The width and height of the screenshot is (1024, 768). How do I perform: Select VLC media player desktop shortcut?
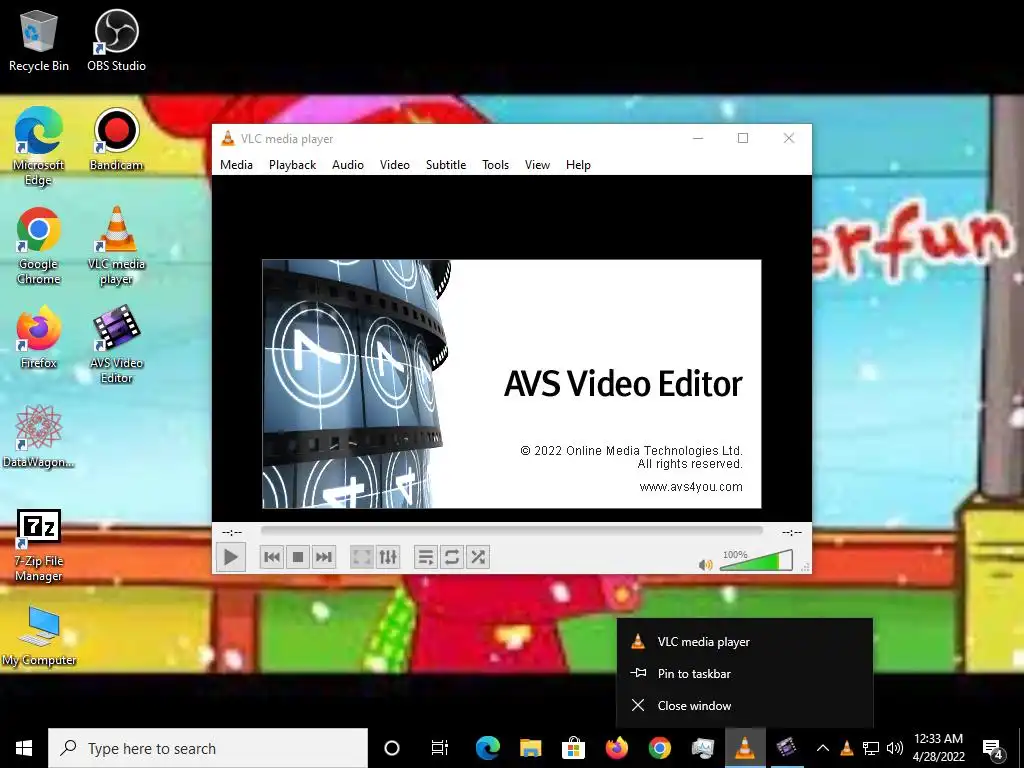point(116,246)
